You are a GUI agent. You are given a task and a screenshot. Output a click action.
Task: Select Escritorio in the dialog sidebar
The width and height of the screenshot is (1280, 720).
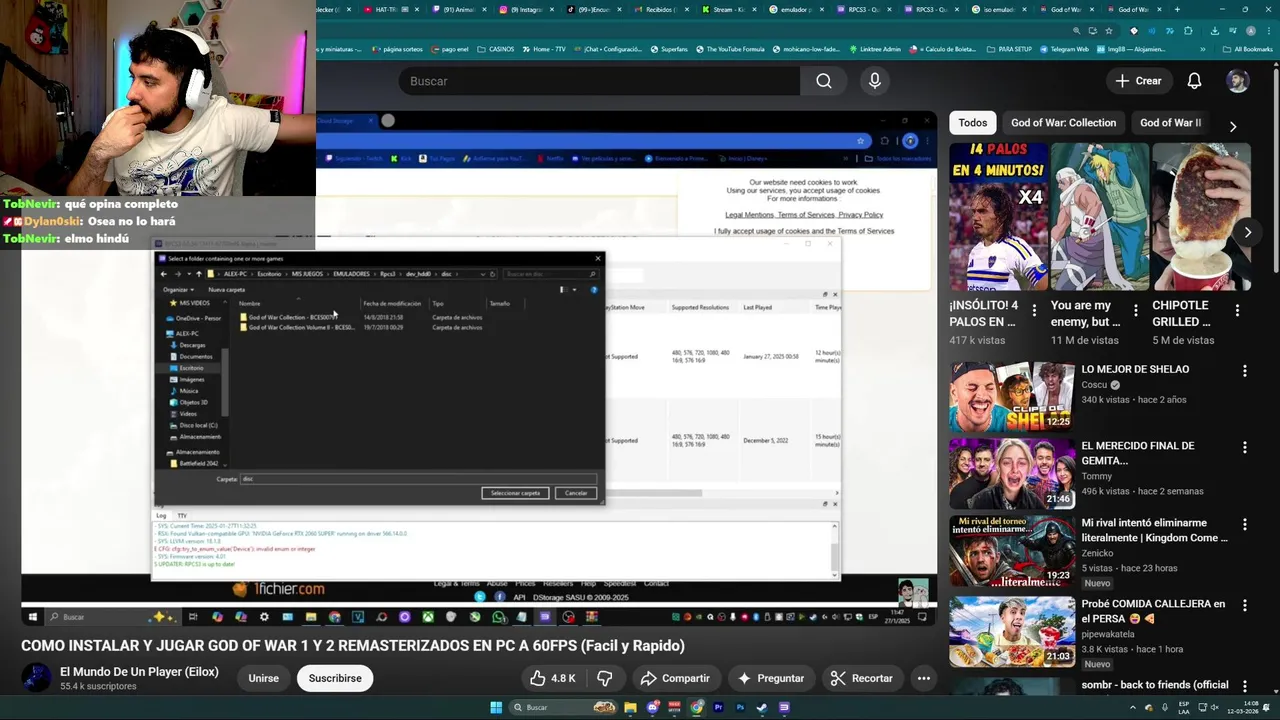(191, 368)
